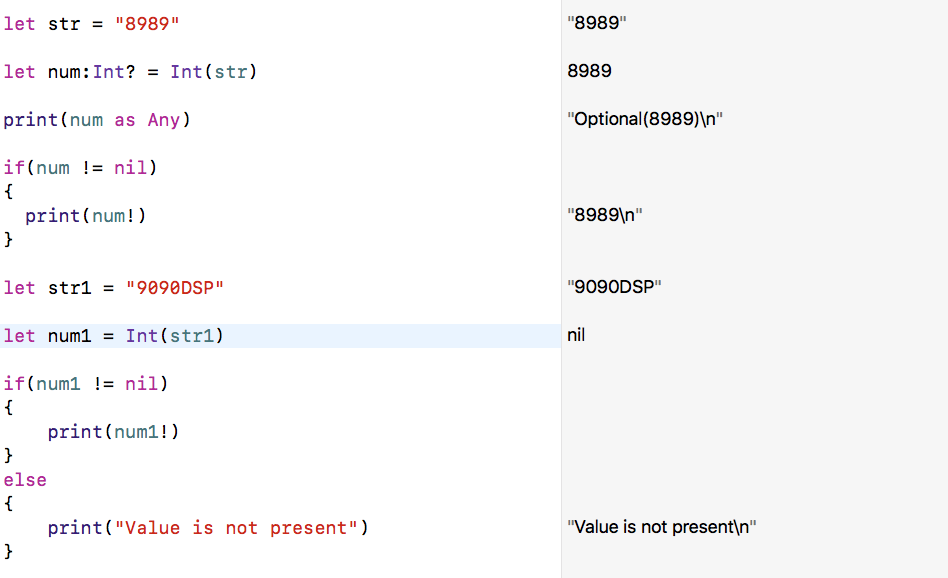This screenshot has height=578, width=948.
Task: Click the nil result in the sidebar
Action: pos(576,335)
